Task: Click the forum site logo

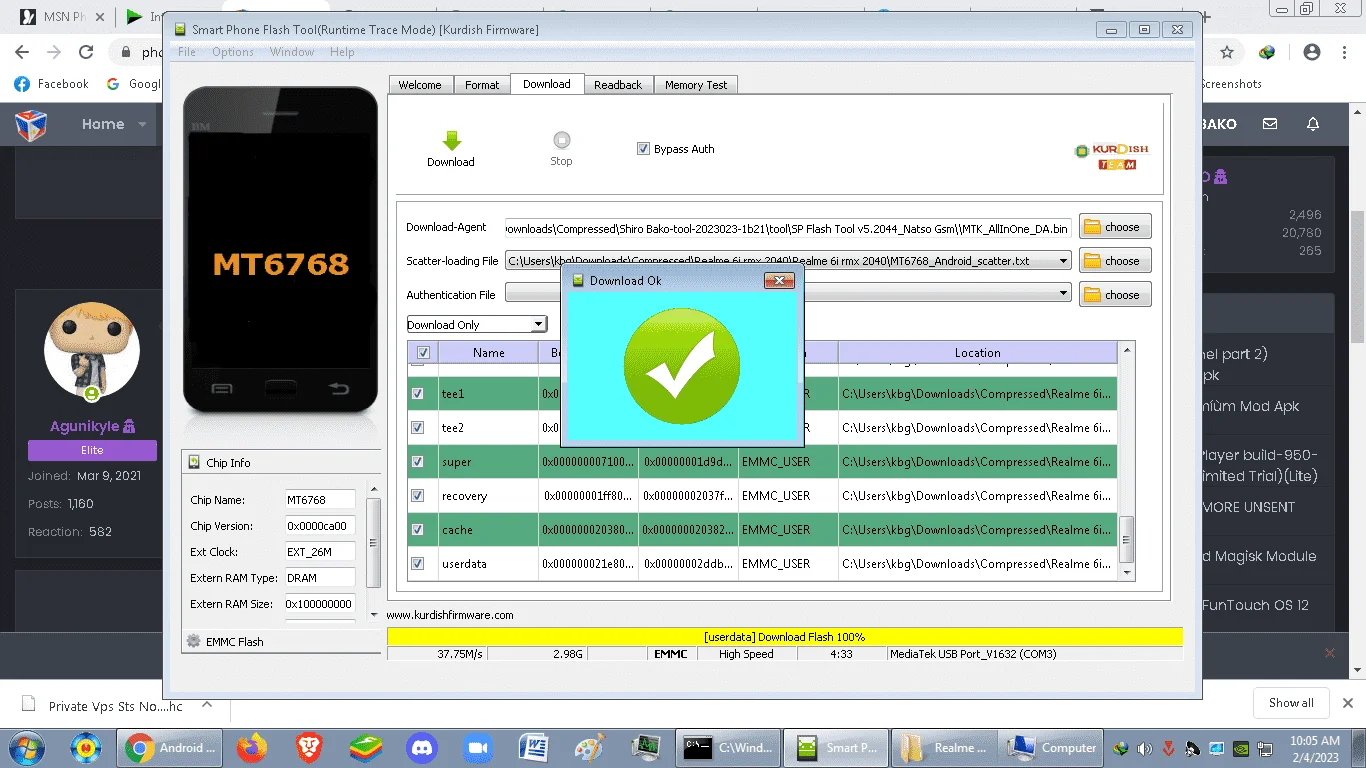Action: pos(31,125)
